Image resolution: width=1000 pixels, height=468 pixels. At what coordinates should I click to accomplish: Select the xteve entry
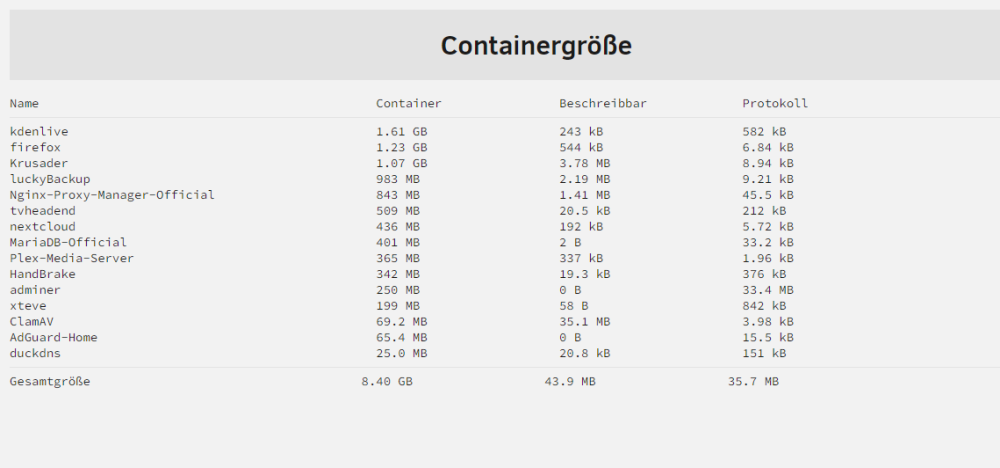coord(28,306)
